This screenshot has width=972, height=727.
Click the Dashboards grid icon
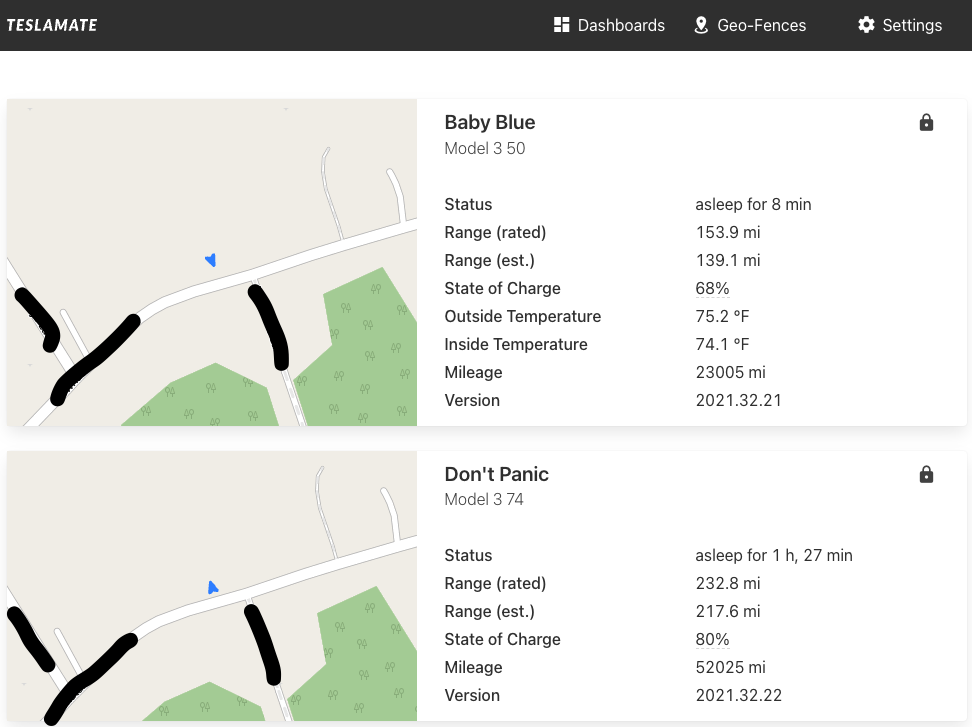pyautogui.click(x=562, y=25)
